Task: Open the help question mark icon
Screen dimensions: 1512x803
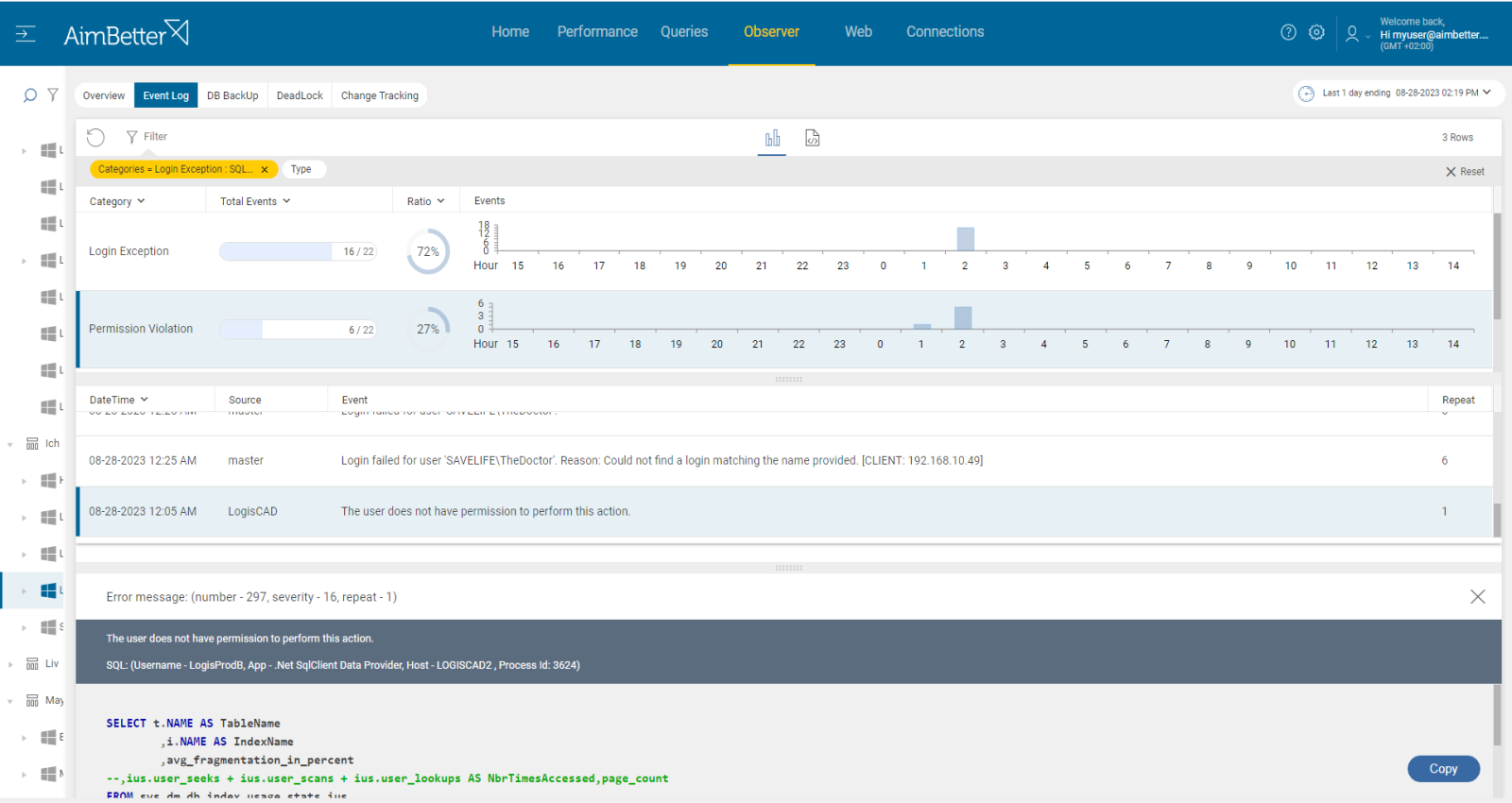Action: tap(1288, 32)
